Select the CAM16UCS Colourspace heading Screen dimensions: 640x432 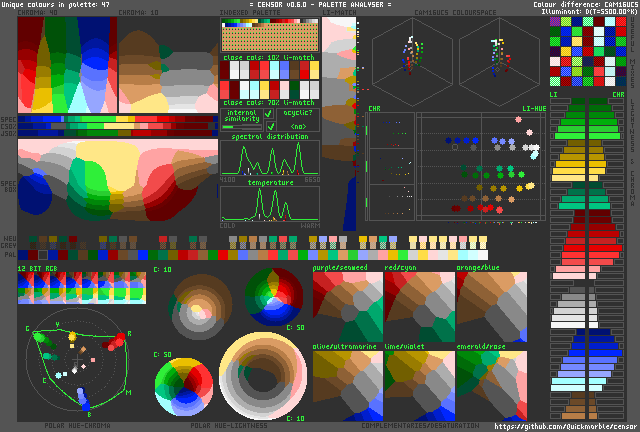[455, 13]
